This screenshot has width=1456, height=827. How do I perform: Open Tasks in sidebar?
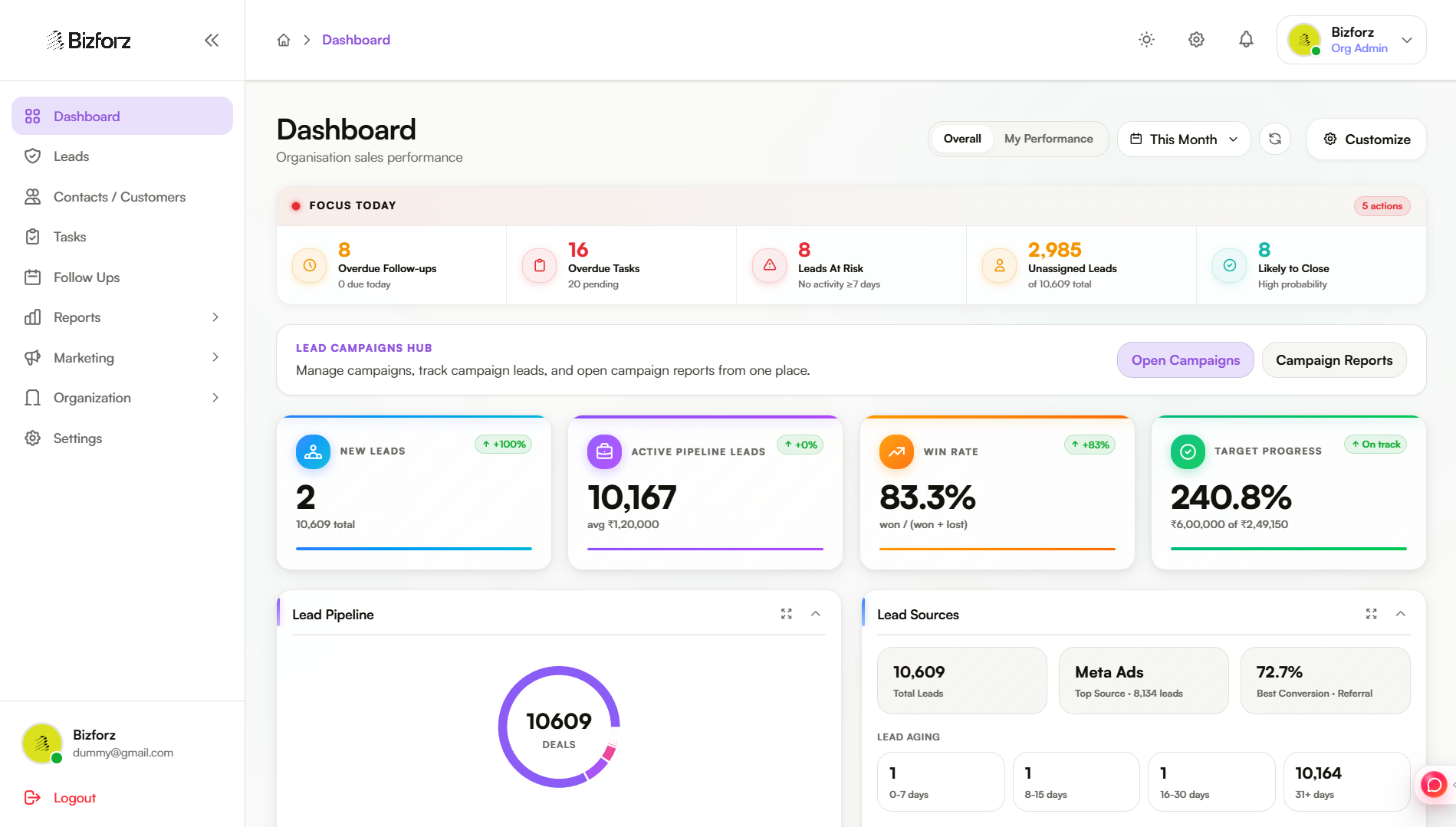[122, 237]
